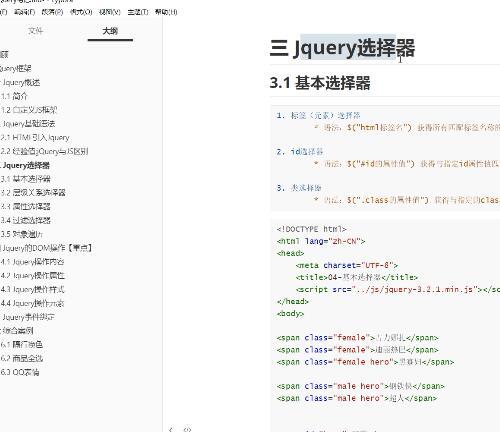Toggle source code mode icon

(187, 429)
